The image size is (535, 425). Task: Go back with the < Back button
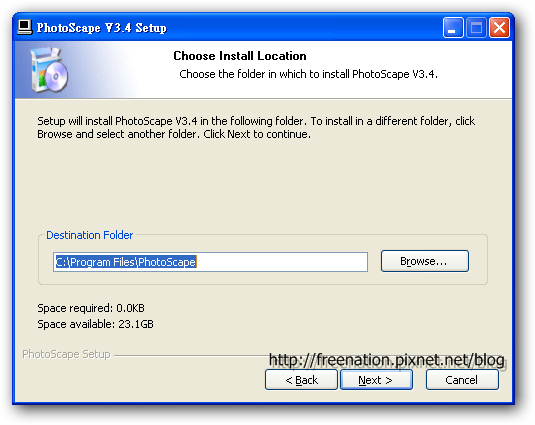(301, 380)
